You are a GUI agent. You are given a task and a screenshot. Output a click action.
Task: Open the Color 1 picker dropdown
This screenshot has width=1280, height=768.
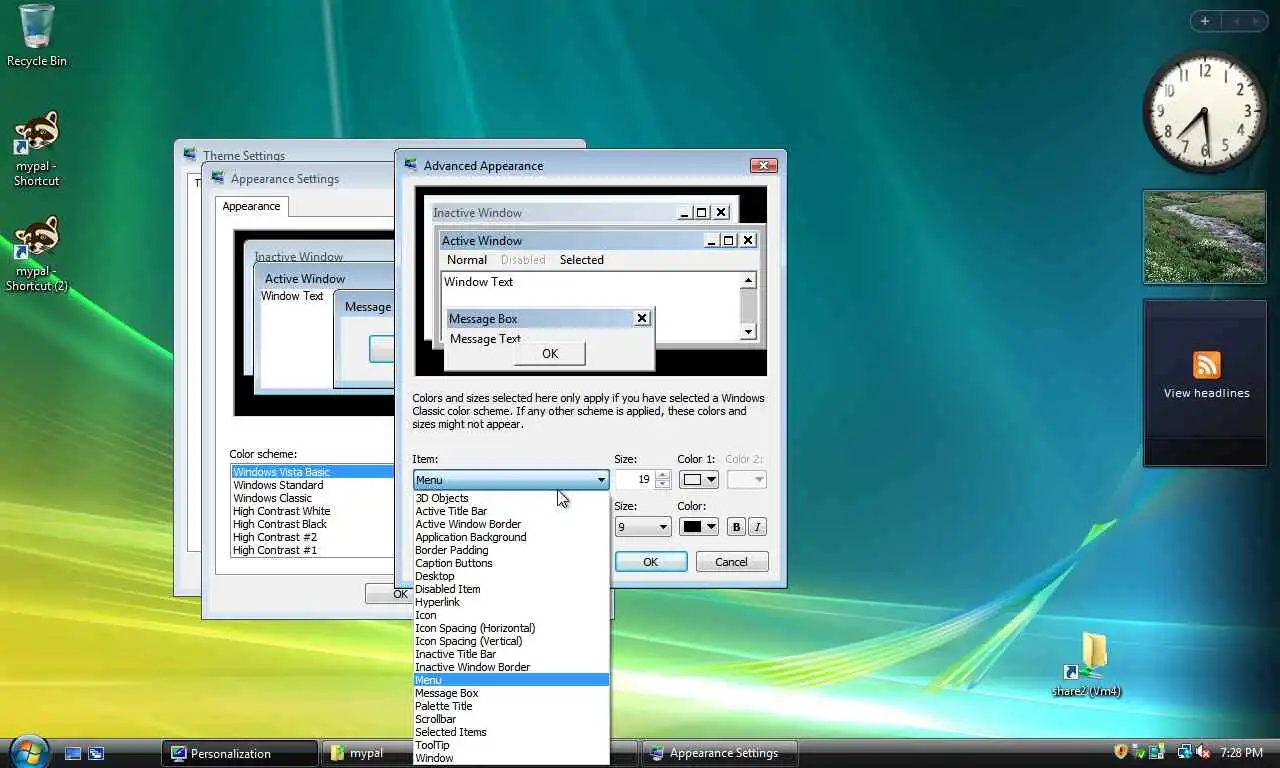(x=698, y=480)
